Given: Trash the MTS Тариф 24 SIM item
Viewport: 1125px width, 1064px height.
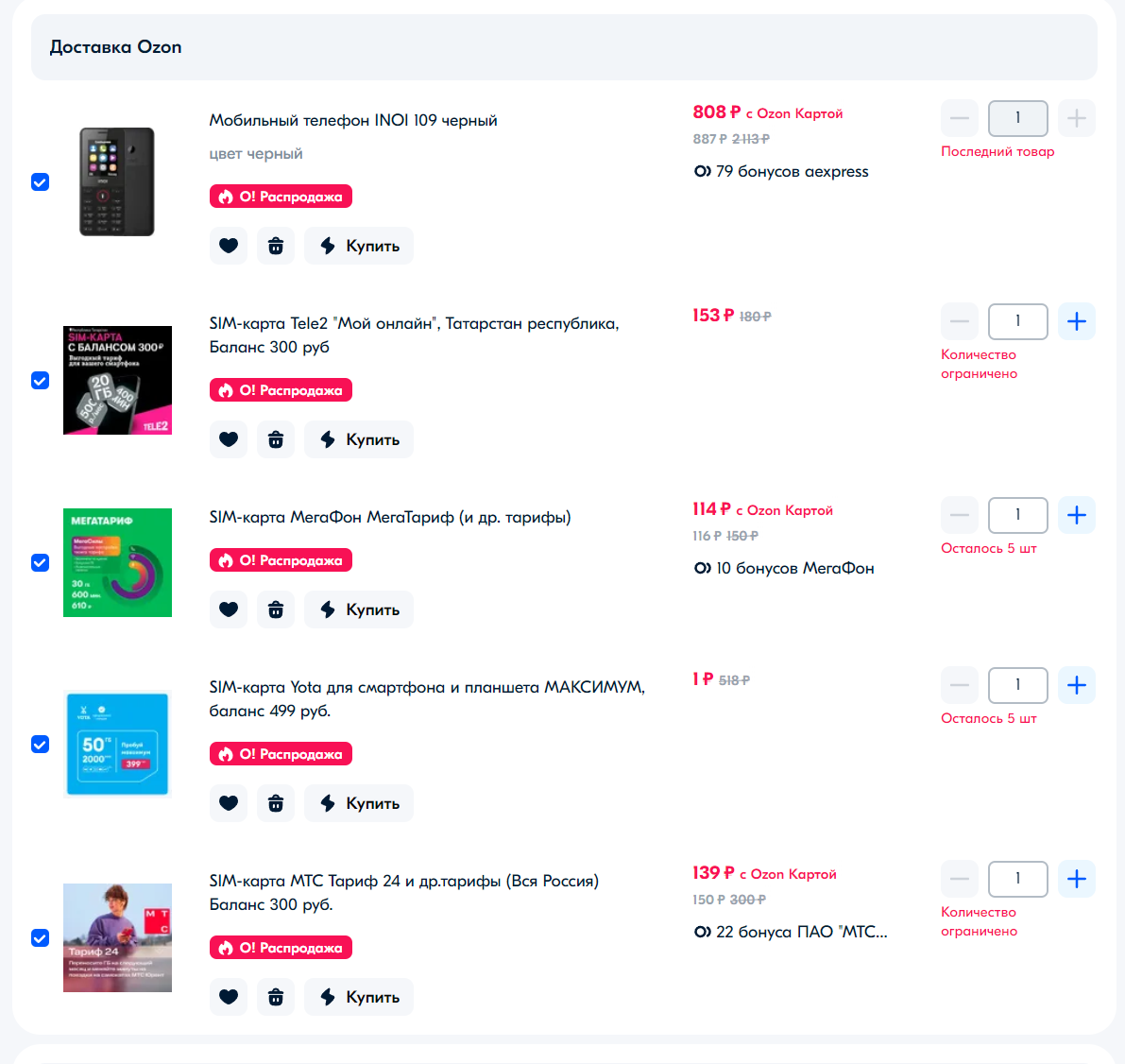Looking at the screenshot, I should pyautogui.click(x=276, y=997).
